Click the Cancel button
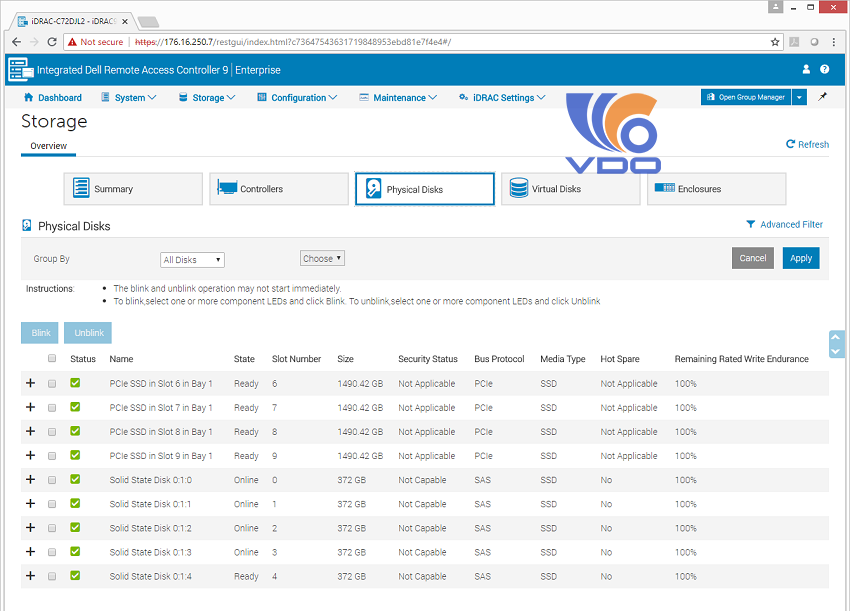Viewport: 850px width, 611px height. [753, 258]
